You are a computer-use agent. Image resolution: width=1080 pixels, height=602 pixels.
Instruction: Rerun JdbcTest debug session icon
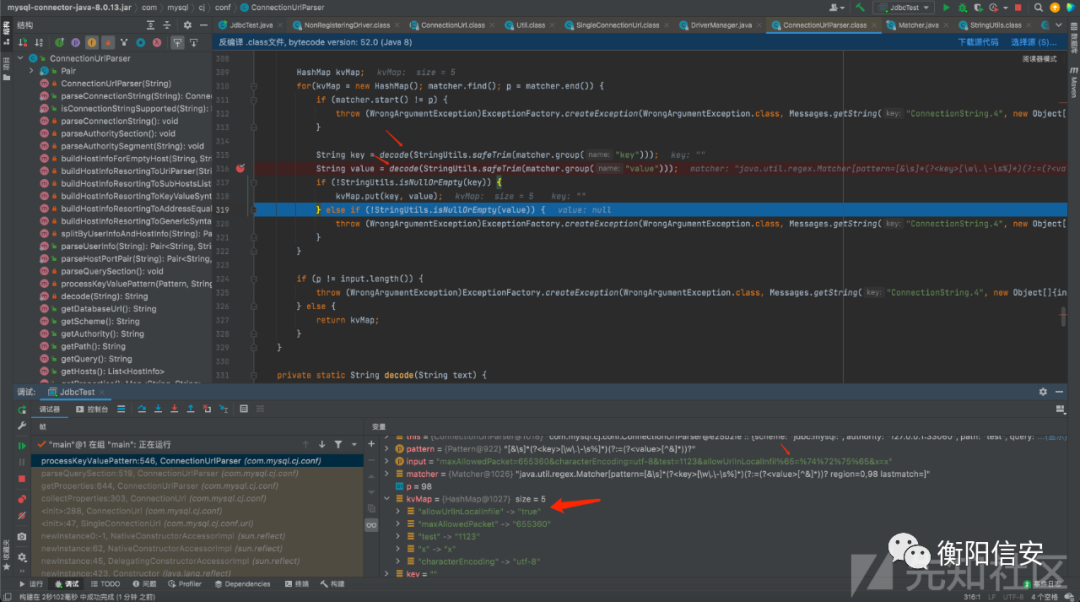point(22,410)
